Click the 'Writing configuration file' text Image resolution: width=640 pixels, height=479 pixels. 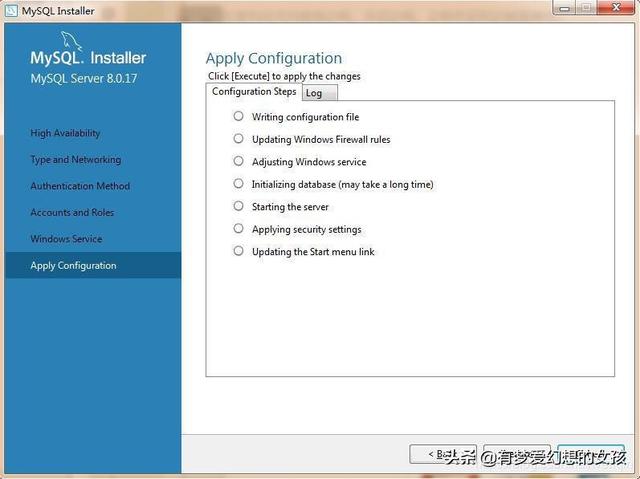tap(305, 117)
